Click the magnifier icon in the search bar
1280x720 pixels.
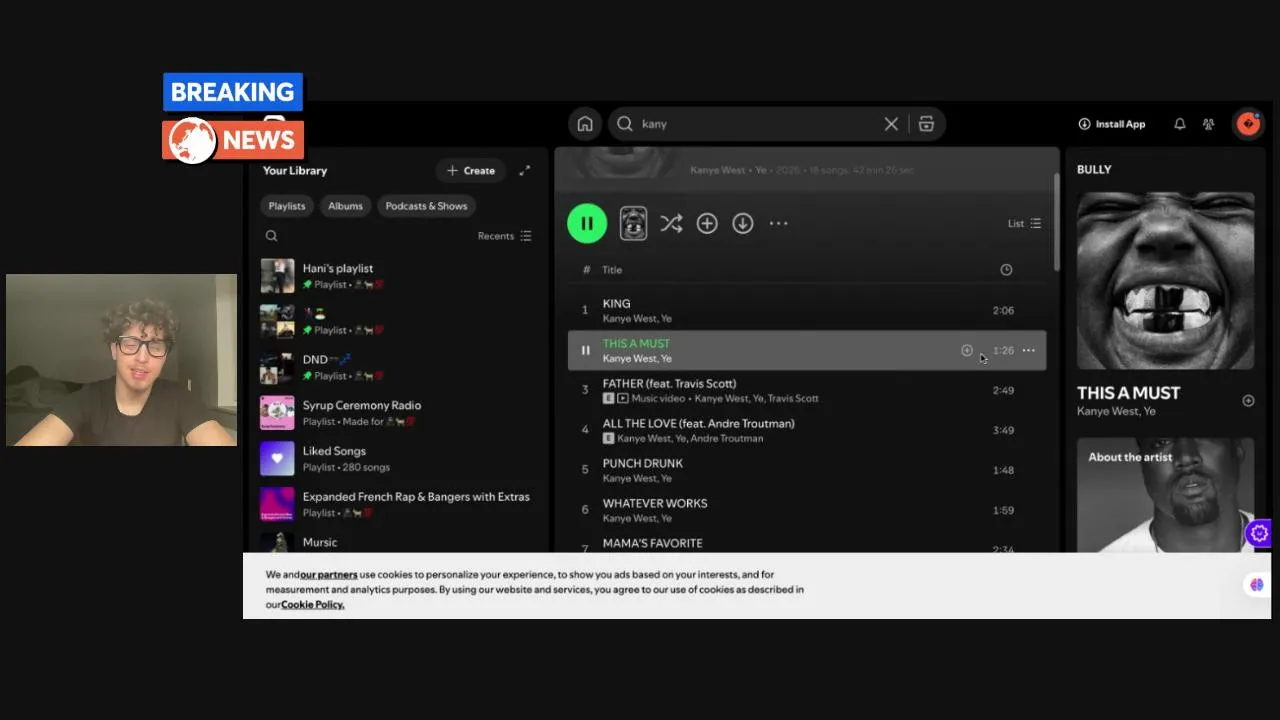coord(625,124)
